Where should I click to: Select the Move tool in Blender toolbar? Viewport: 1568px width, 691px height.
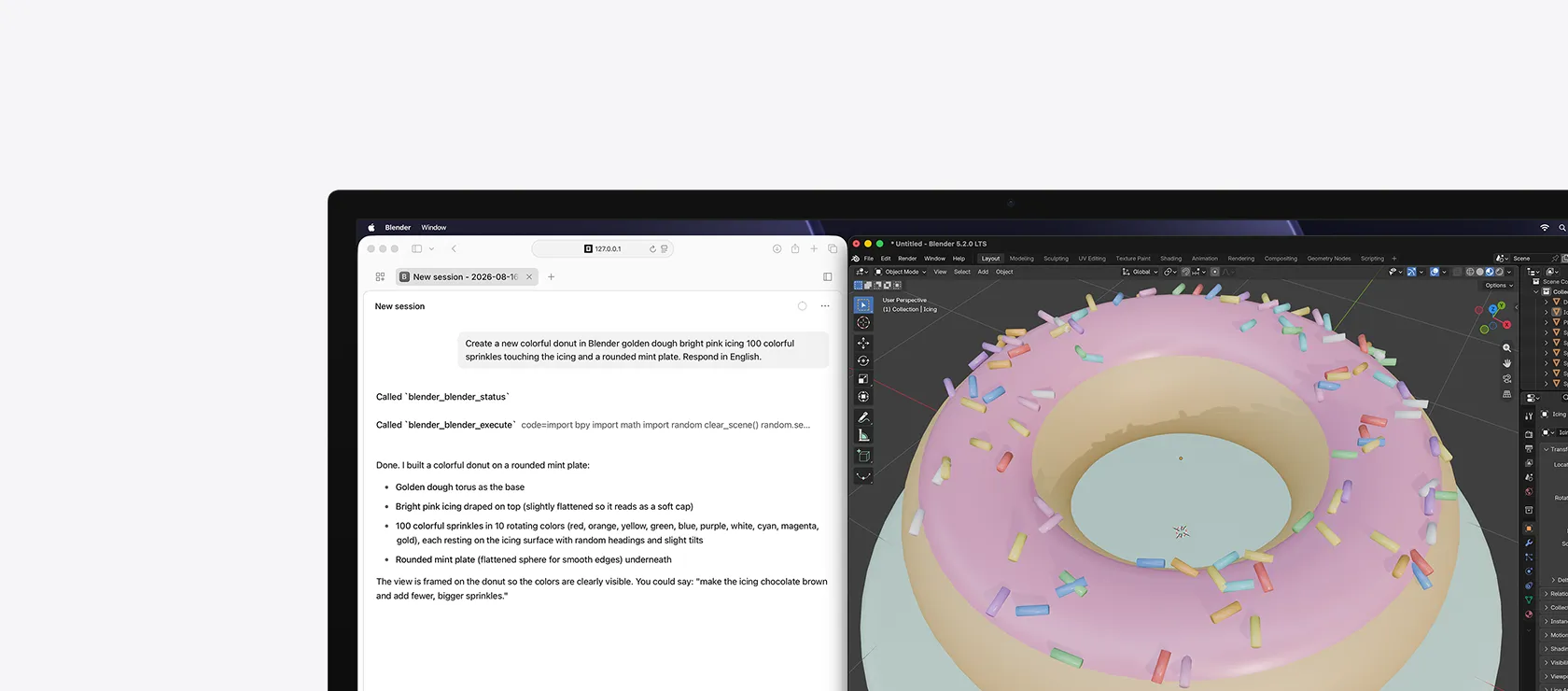coord(863,343)
